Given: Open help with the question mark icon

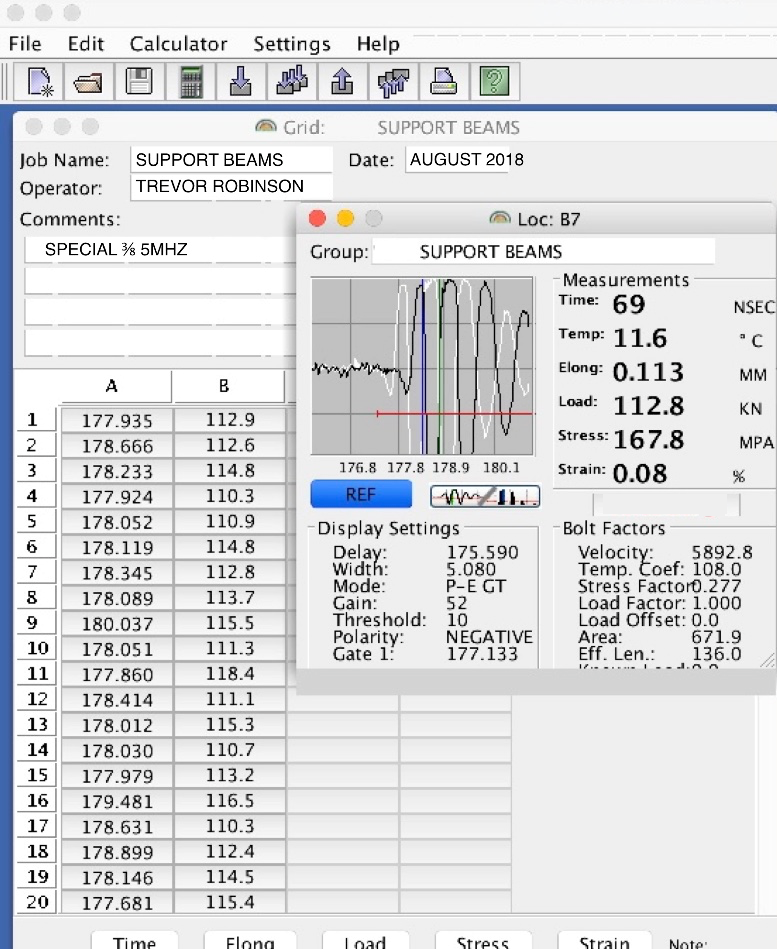Looking at the screenshot, I should (x=490, y=81).
